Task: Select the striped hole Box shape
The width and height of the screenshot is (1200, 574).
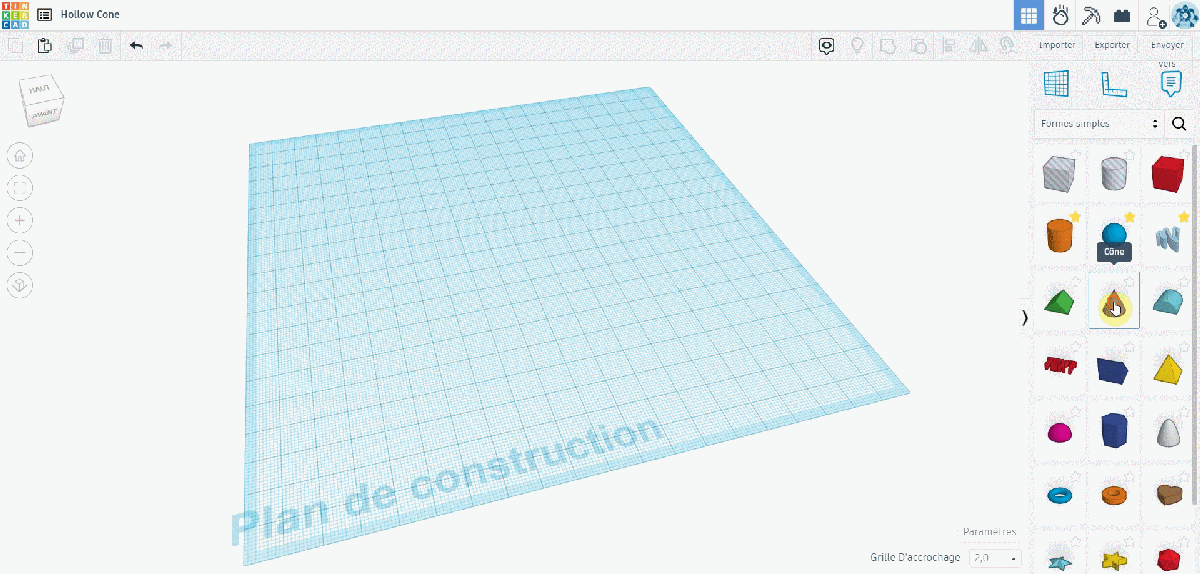Action: 1058,174
